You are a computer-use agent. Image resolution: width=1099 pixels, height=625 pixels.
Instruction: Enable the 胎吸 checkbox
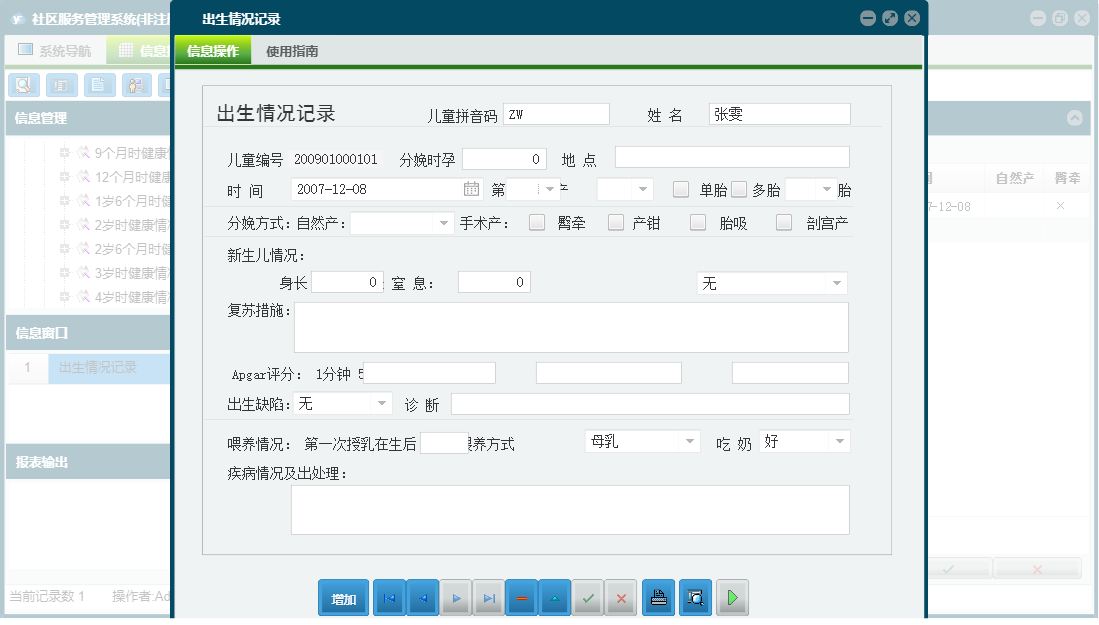coord(697,223)
